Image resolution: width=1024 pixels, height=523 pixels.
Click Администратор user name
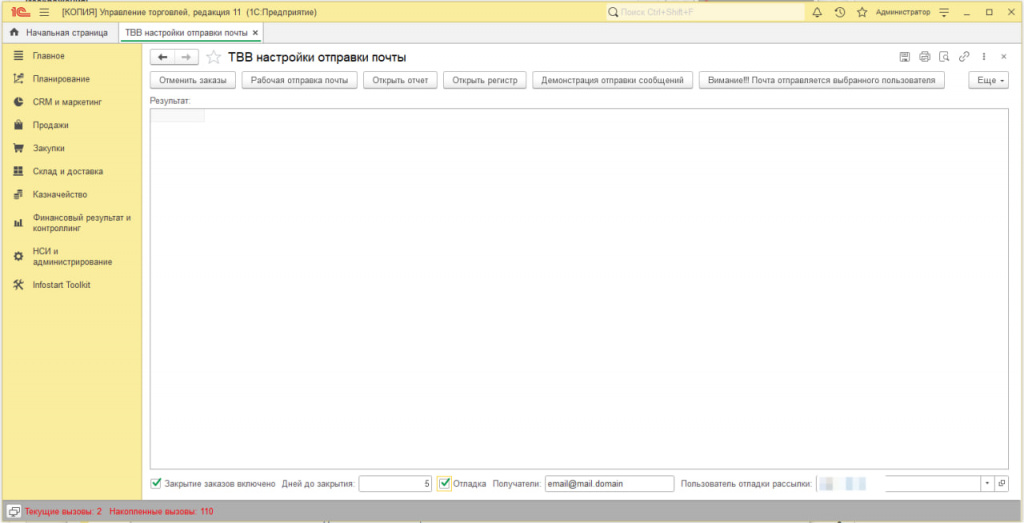coord(903,12)
